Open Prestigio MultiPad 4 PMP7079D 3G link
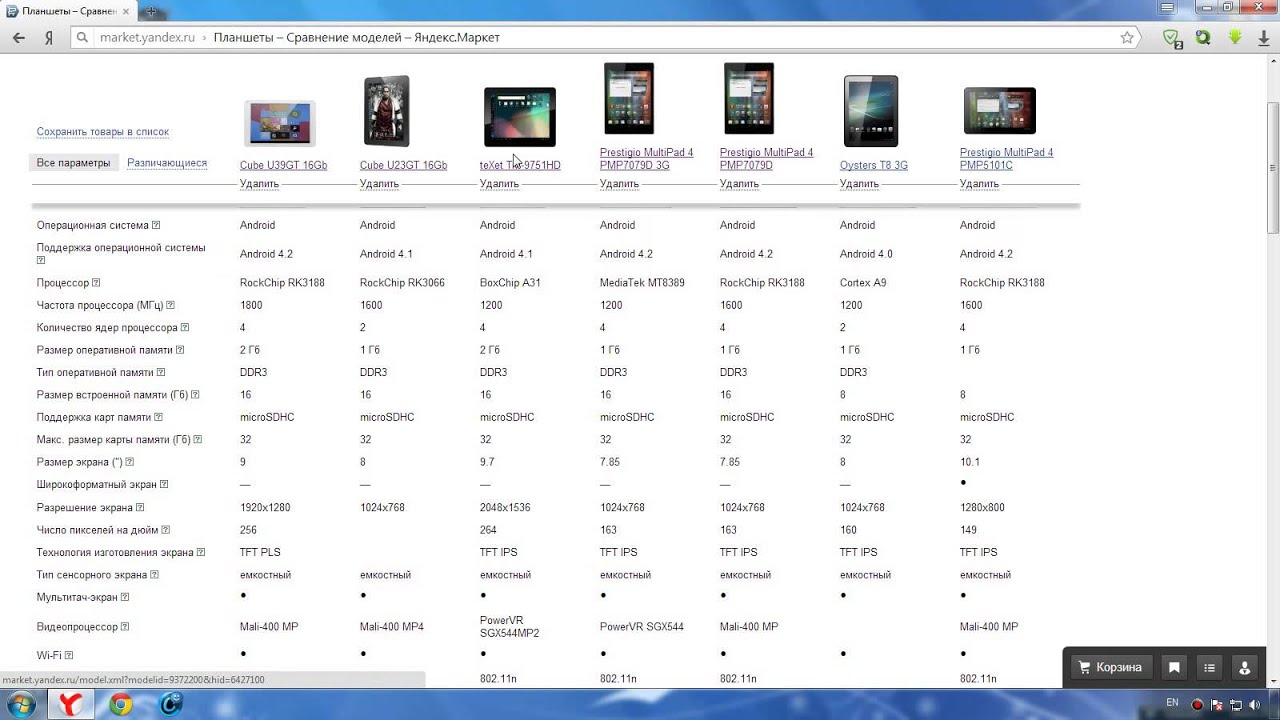Screen dimensions: 1280x720 click(x=646, y=159)
